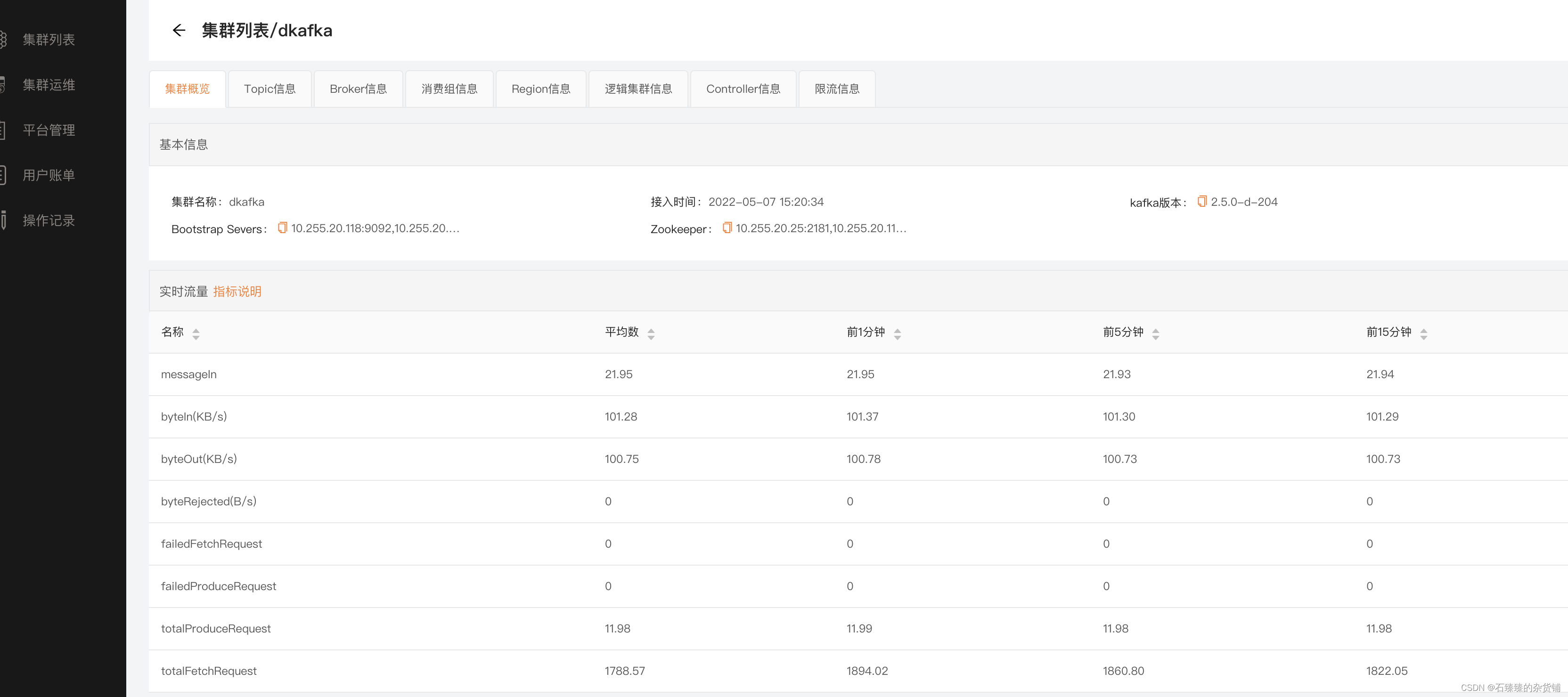Viewport: 1568px width, 697px height.
Task: Click the cluster name value dkafka
Action: (x=246, y=202)
